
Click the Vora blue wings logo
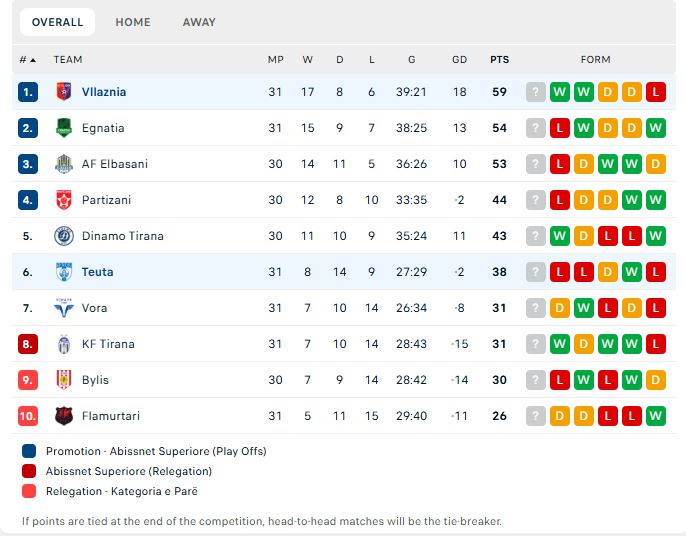pos(64,308)
